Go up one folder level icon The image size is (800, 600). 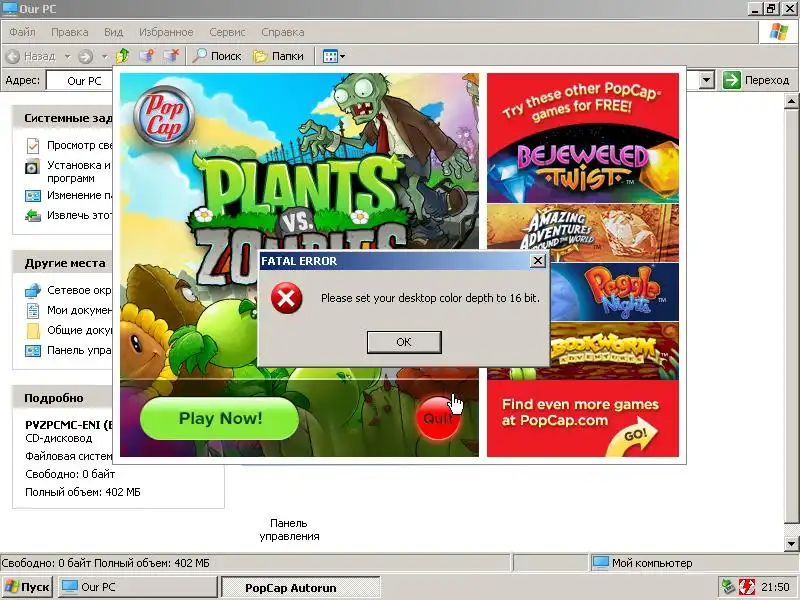pos(122,56)
